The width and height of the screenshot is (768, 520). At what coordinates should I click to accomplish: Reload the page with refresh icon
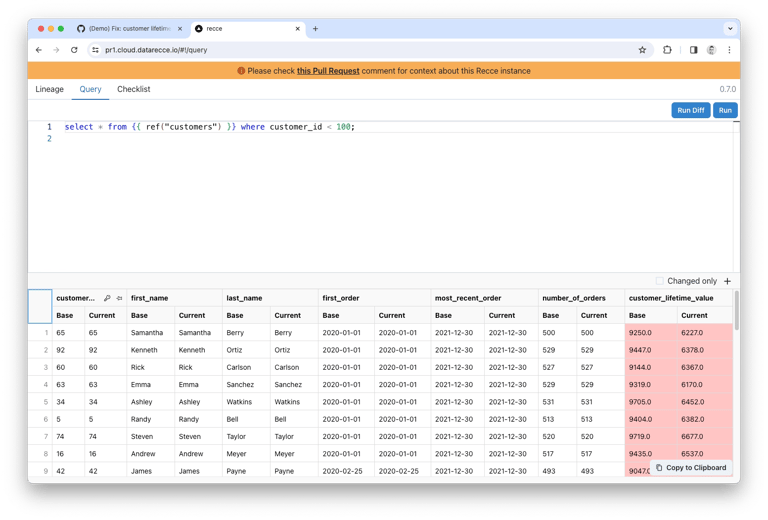coord(74,50)
